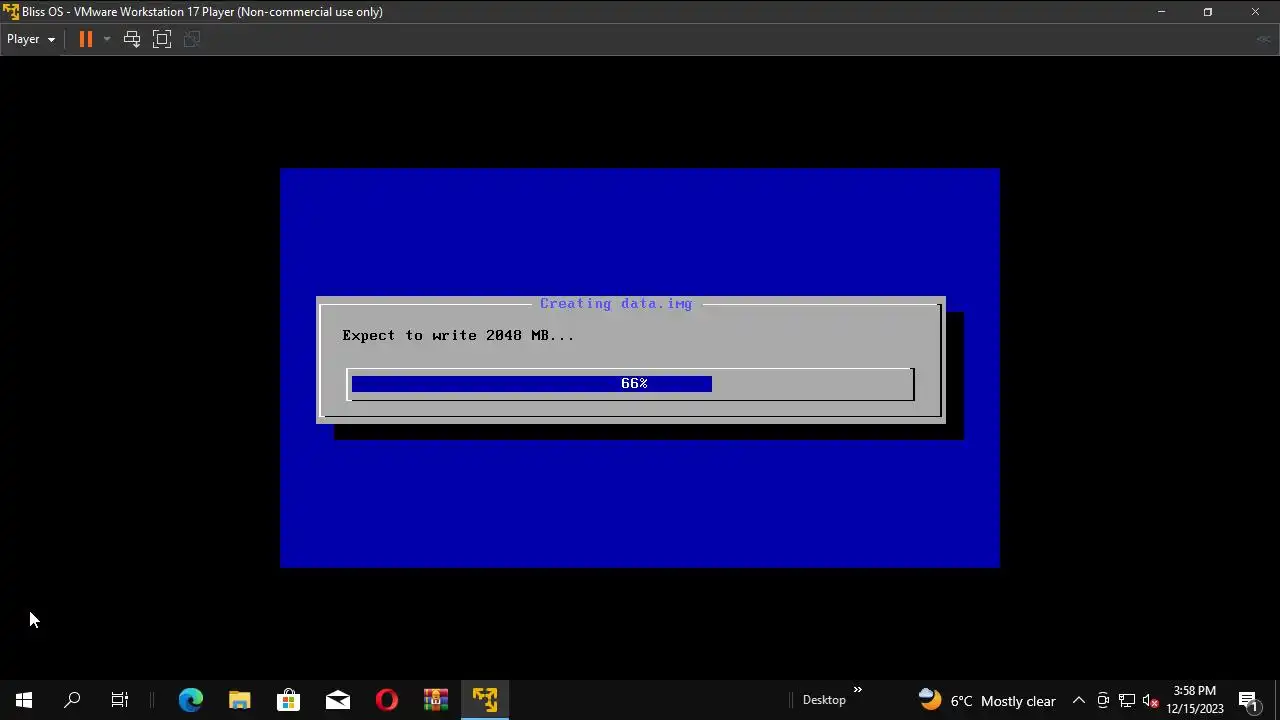Open the notification center icon
The image size is (1280, 720).
(x=1248, y=700)
